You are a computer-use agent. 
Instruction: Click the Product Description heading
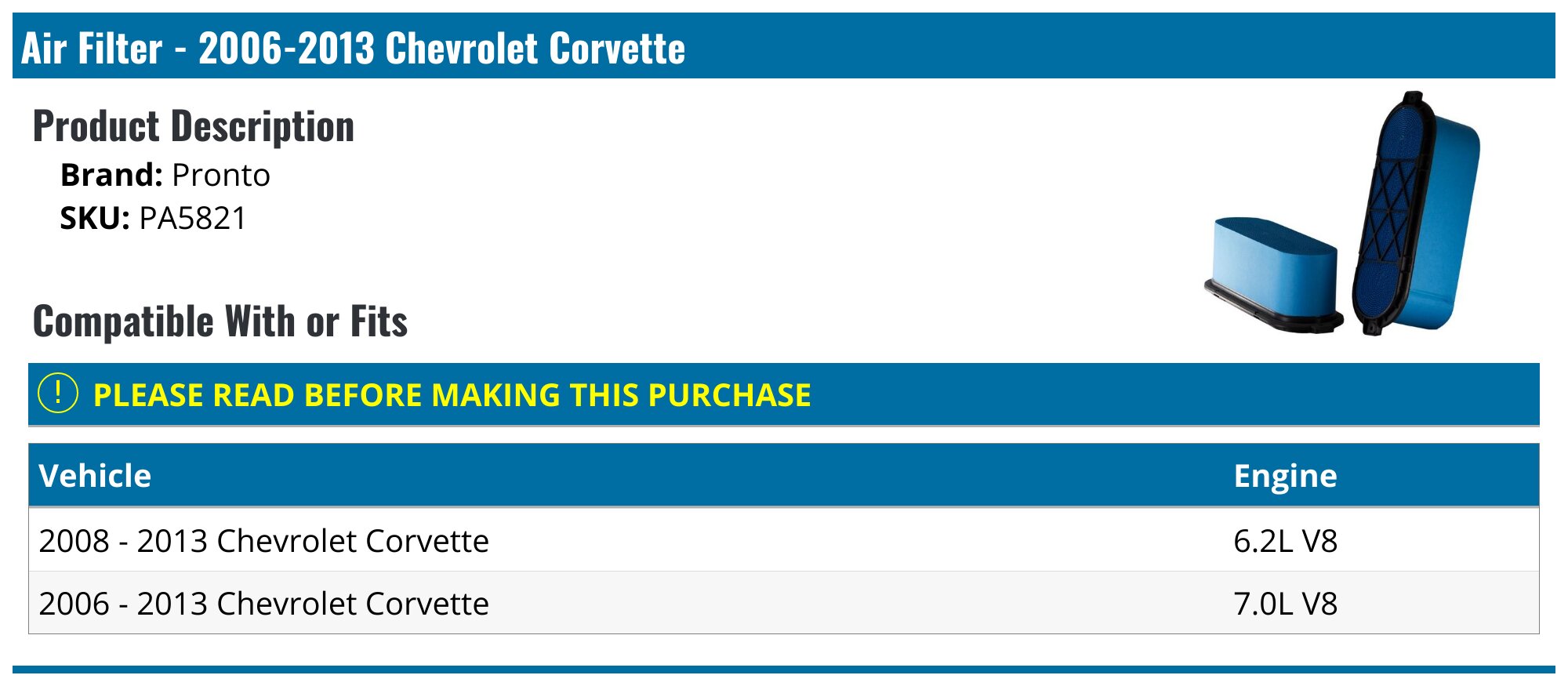[194, 126]
